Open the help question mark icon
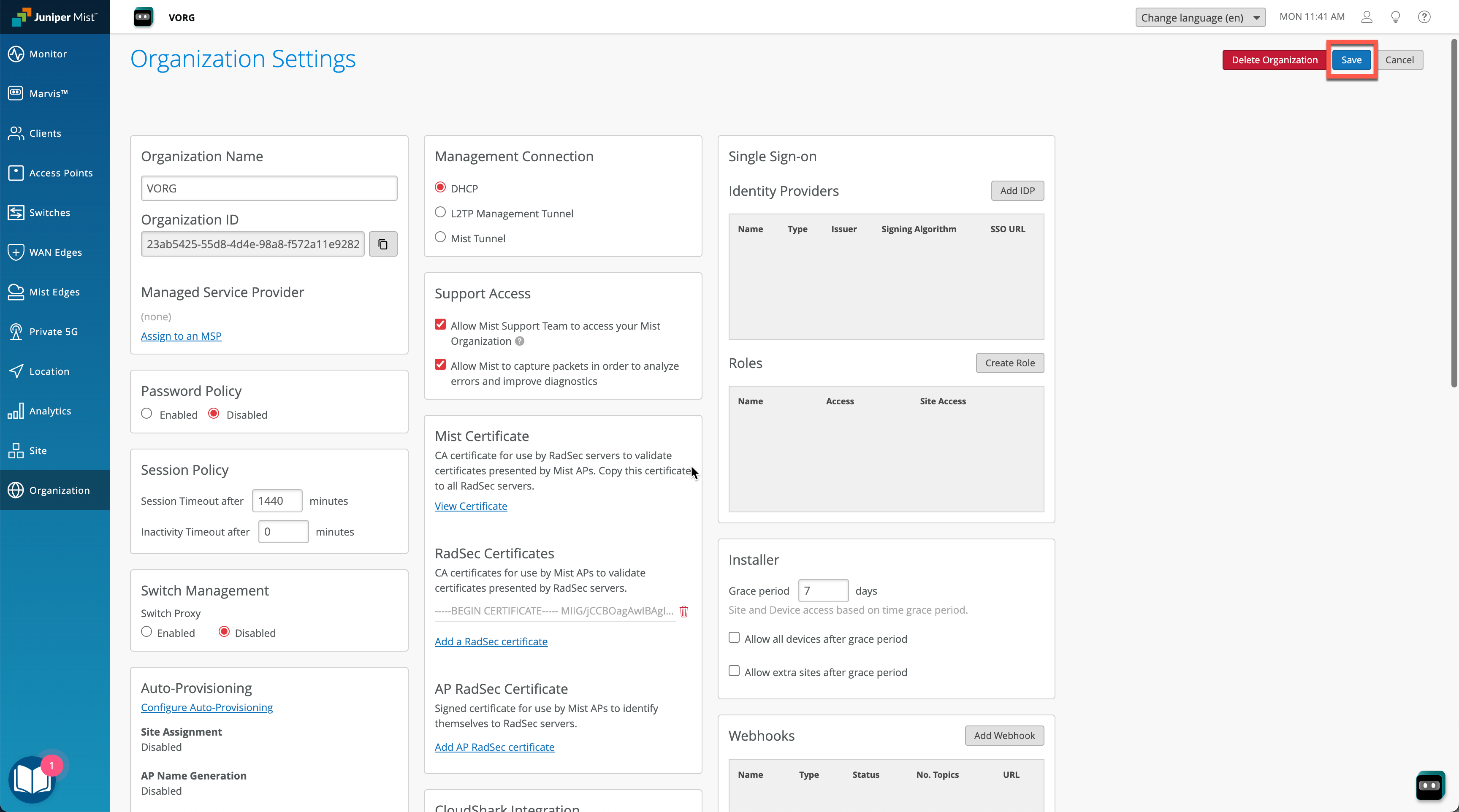Image resolution: width=1459 pixels, height=812 pixels. click(1424, 17)
